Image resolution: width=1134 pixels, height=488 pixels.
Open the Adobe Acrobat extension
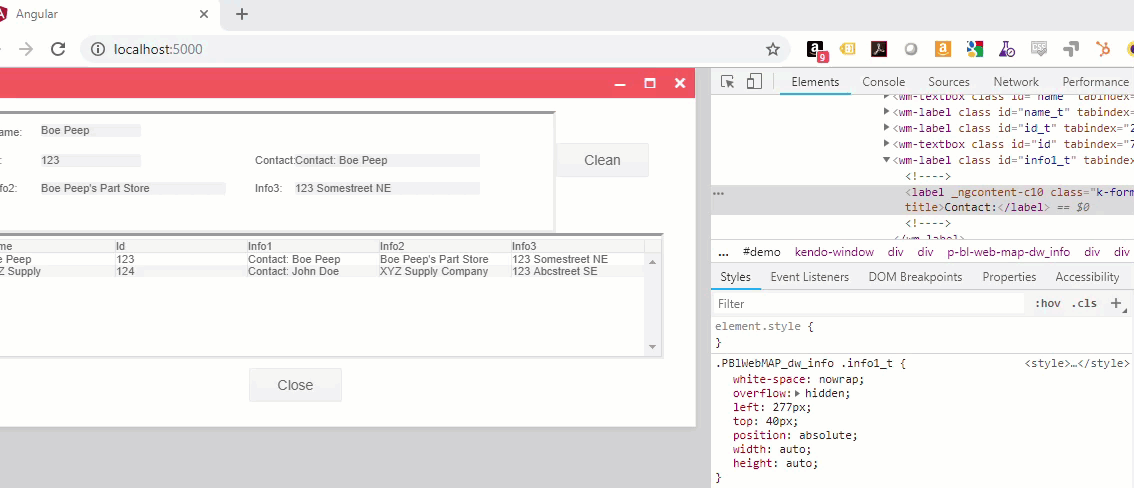coord(879,49)
